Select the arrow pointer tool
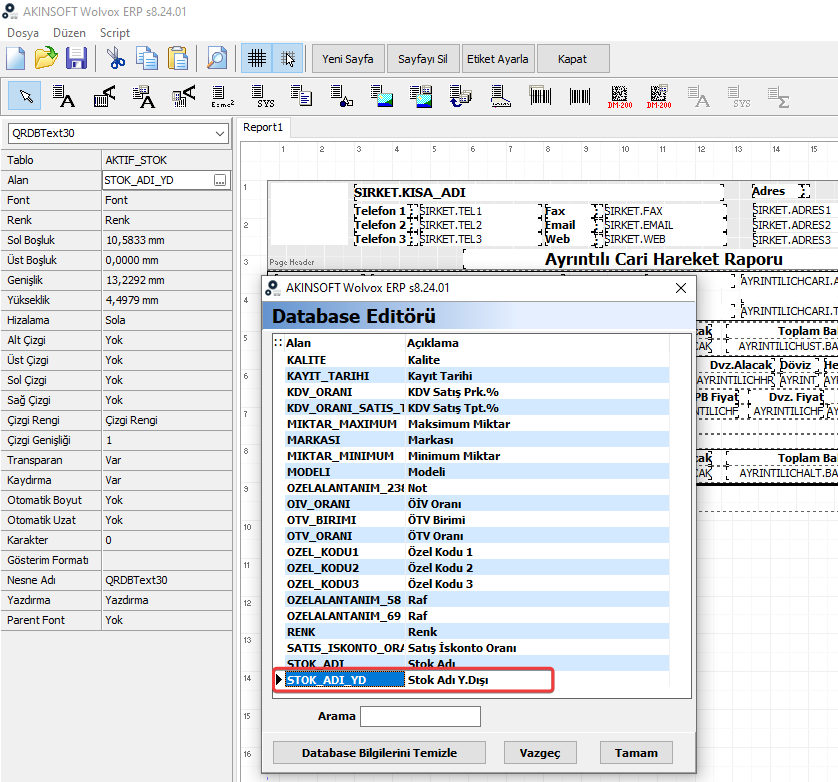Screen dimensions: 838x782 click(25, 97)
